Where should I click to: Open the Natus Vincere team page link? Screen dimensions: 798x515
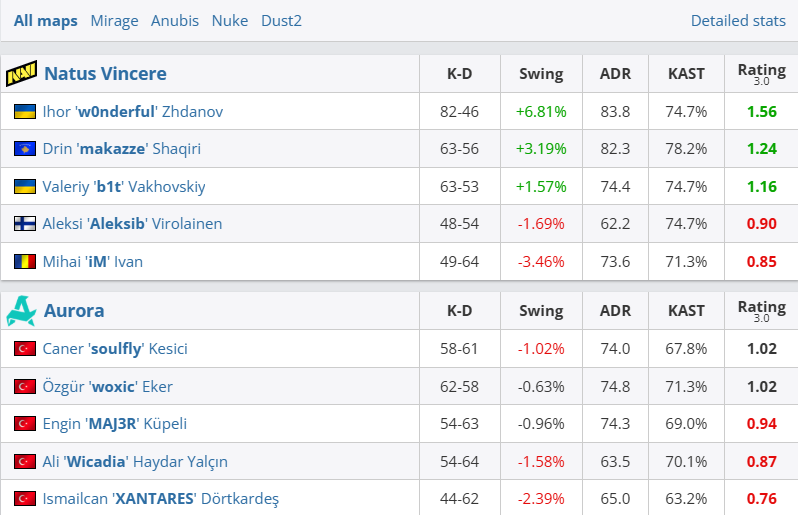pos(105,74)
